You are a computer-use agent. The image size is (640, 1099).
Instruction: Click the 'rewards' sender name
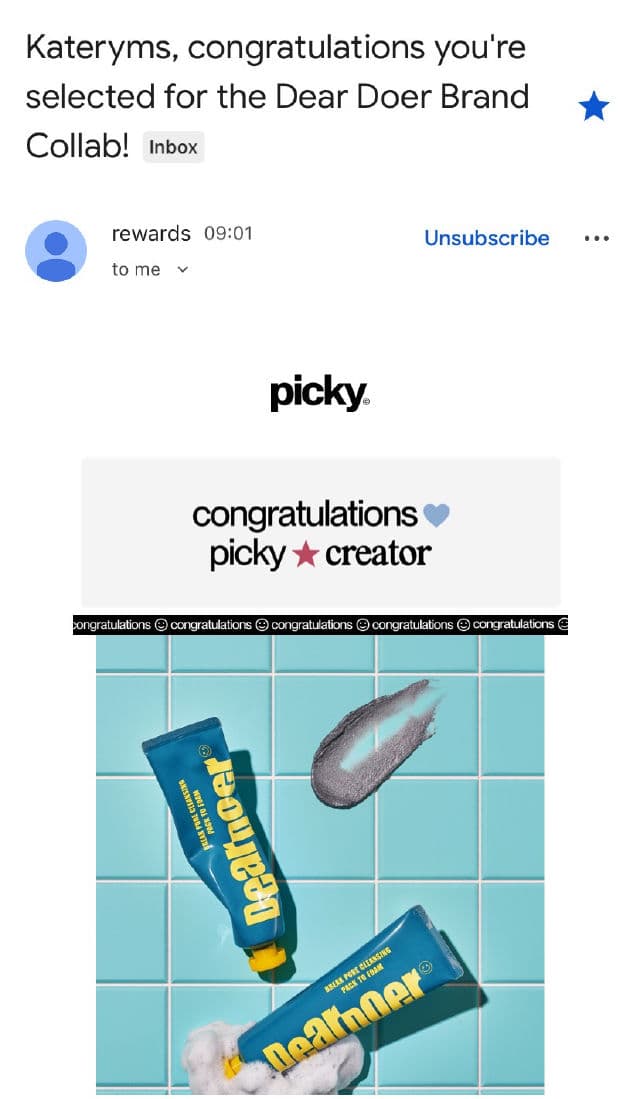151,233
